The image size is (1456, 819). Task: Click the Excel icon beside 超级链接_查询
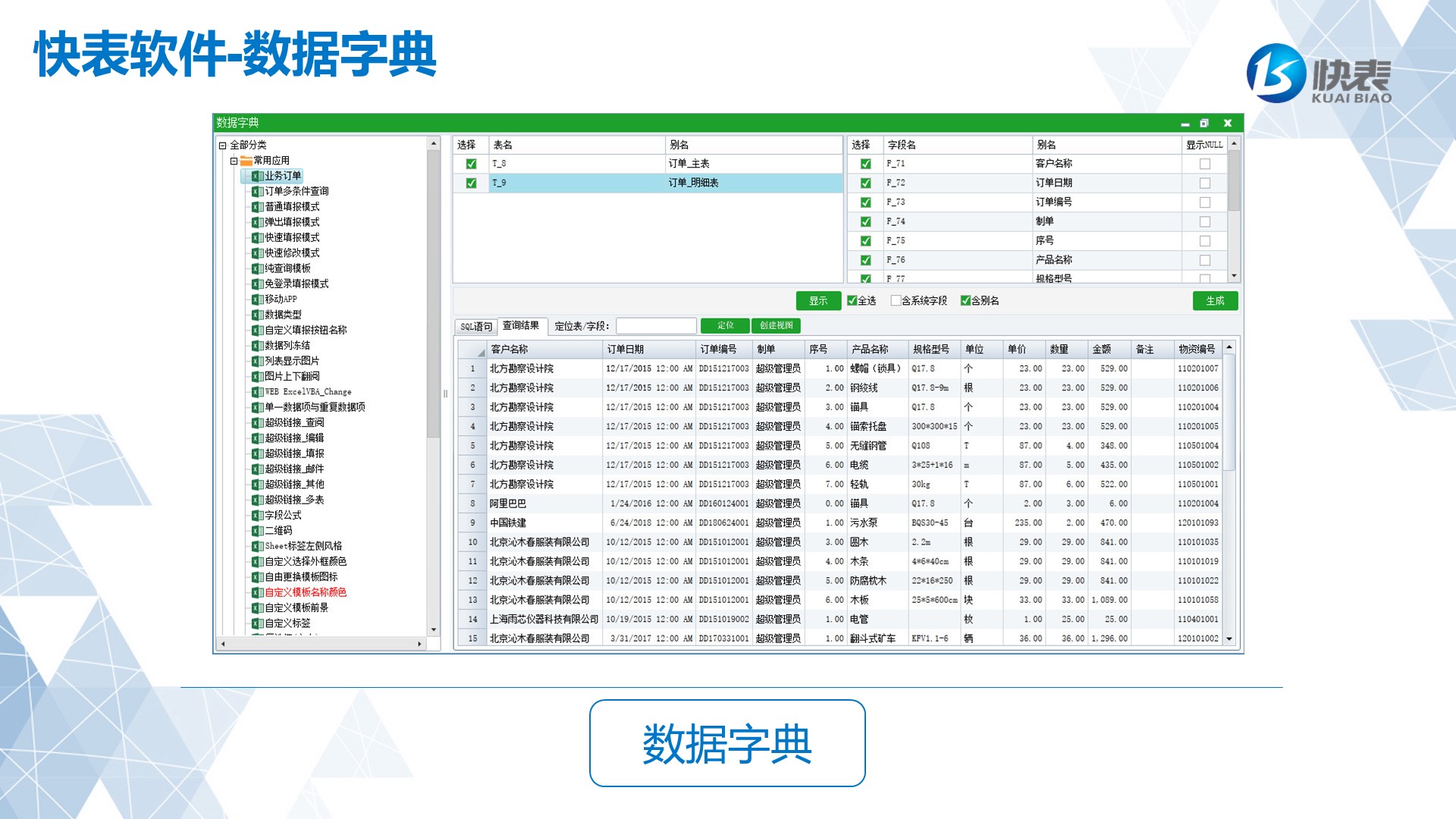(257, 422)
